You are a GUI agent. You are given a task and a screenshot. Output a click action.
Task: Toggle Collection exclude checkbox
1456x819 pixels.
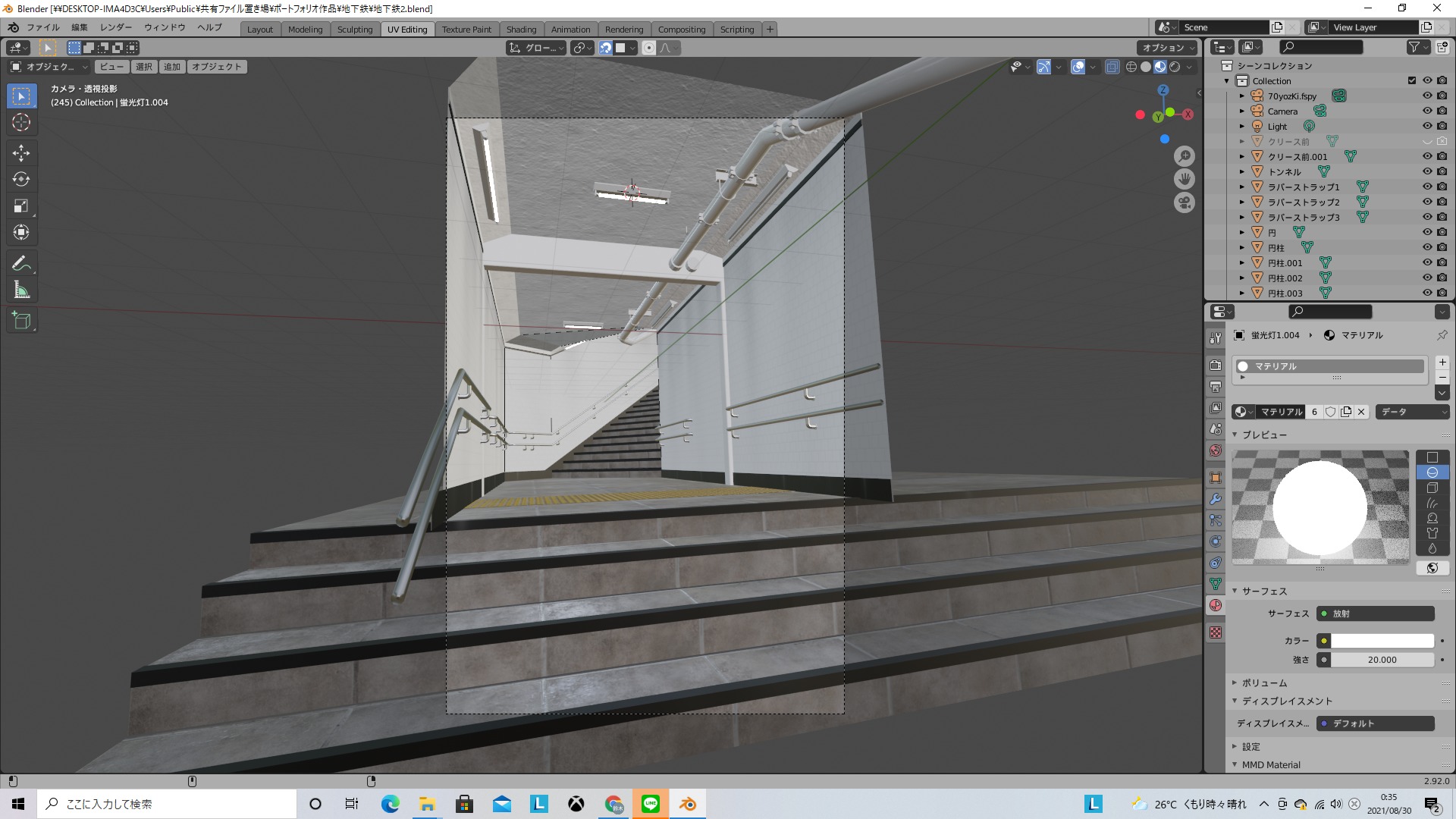coord(1411,80)
